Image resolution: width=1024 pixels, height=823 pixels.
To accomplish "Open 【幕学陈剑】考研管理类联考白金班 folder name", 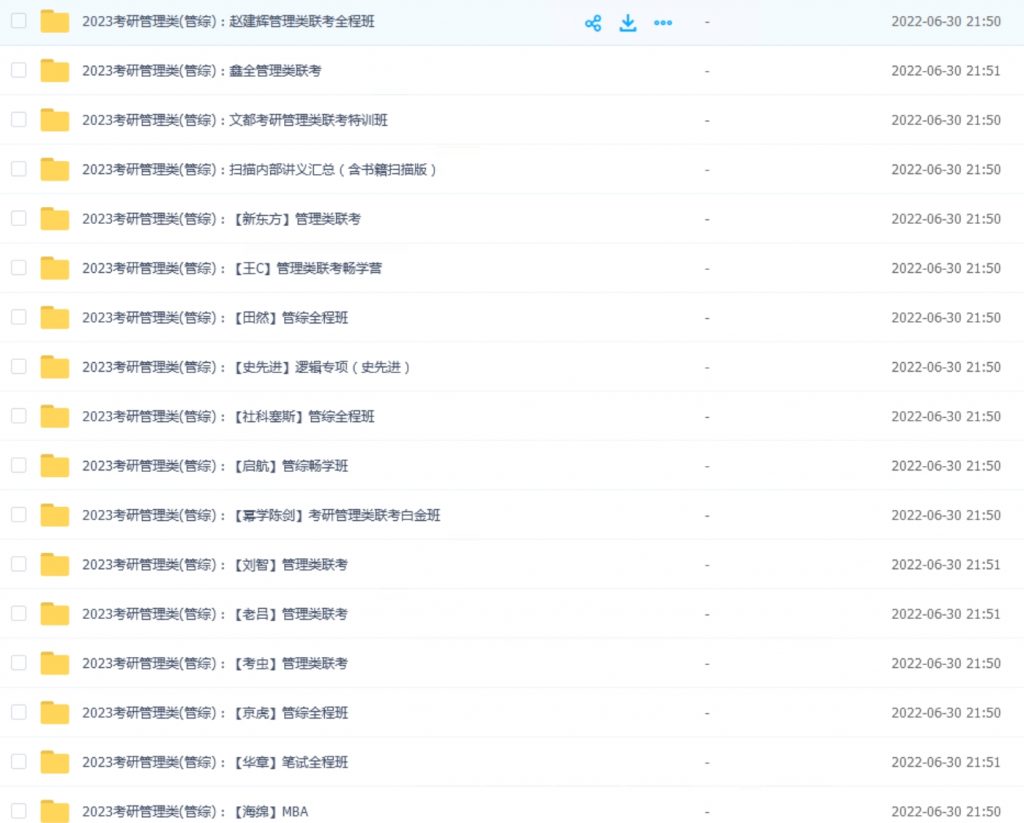I will (261, 515).
